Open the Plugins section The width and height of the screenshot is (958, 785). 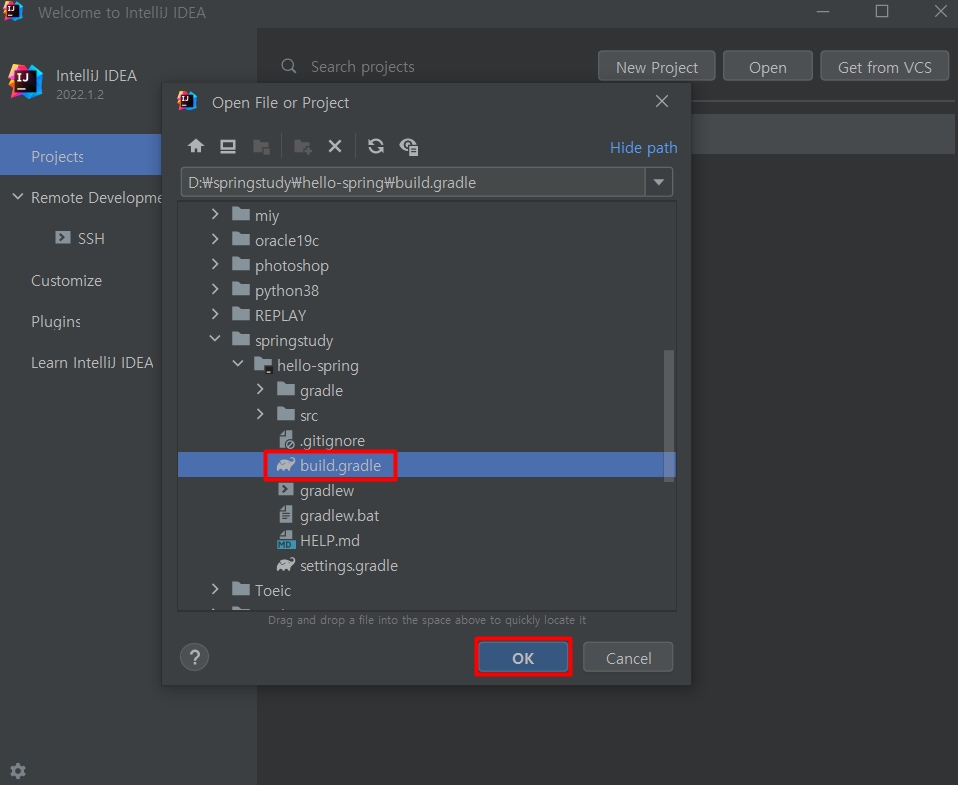(56, 321)
